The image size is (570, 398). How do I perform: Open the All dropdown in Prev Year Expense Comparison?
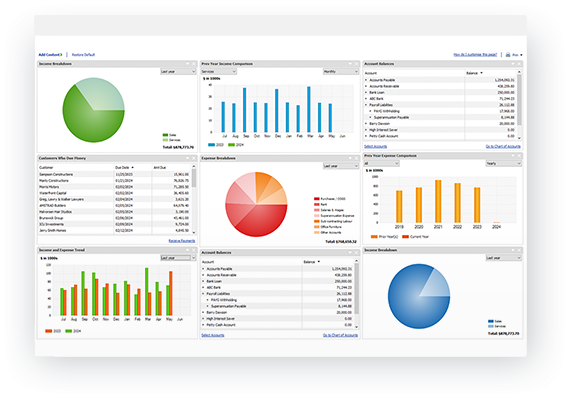click(x=382, y=164)
